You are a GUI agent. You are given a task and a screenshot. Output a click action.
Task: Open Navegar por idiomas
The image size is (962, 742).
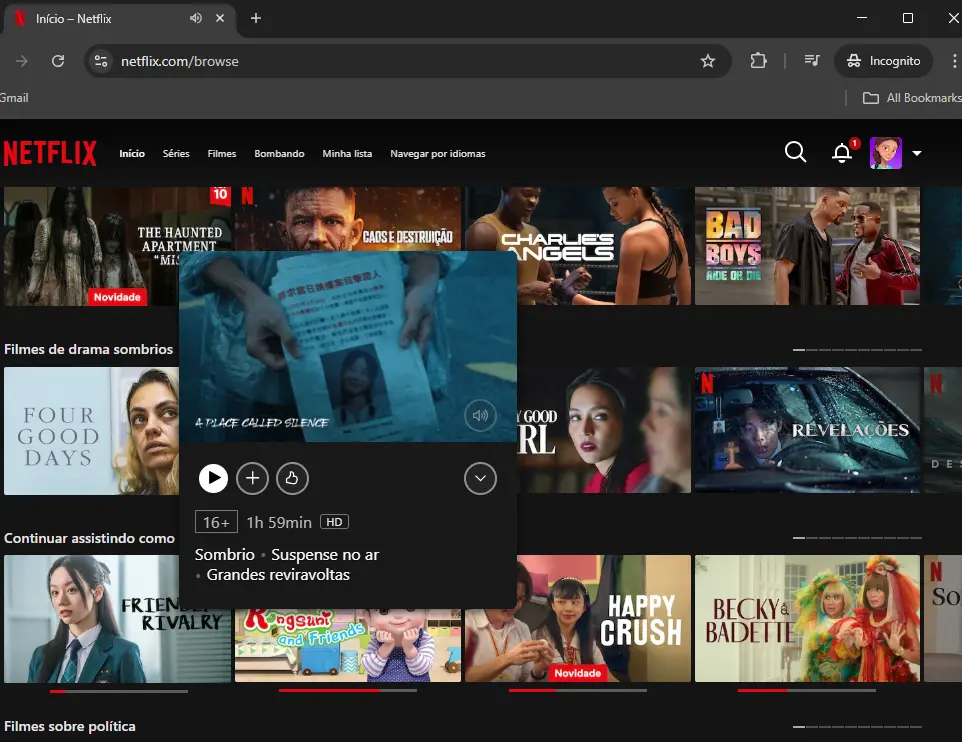(437, 153)
